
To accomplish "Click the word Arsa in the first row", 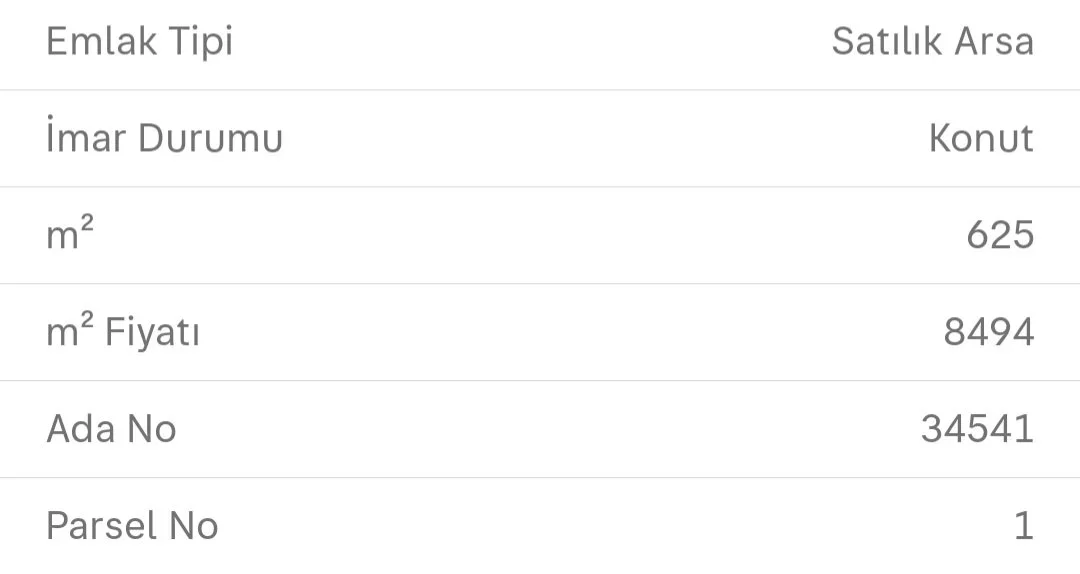I will [x=991, y=42].
